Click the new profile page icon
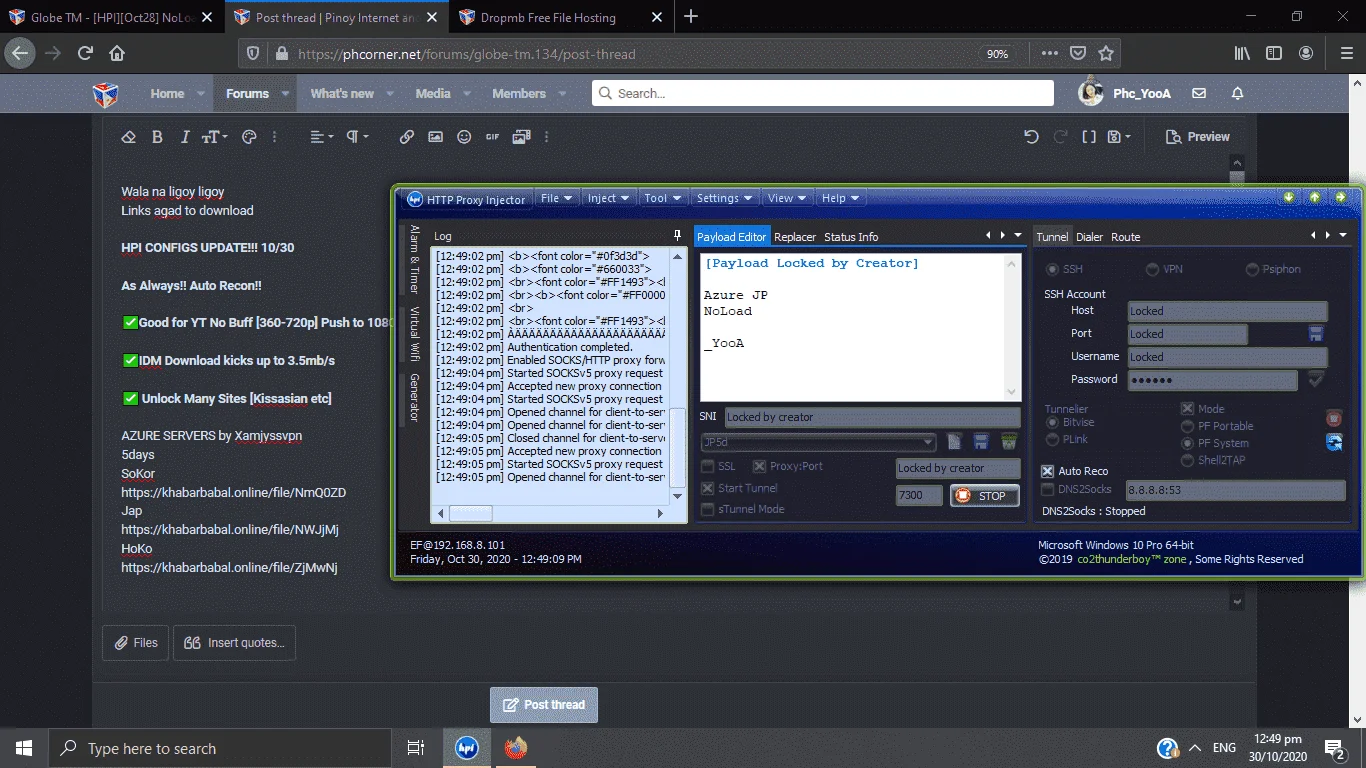Screen dimensions: 1366x768 coord(955,441)
